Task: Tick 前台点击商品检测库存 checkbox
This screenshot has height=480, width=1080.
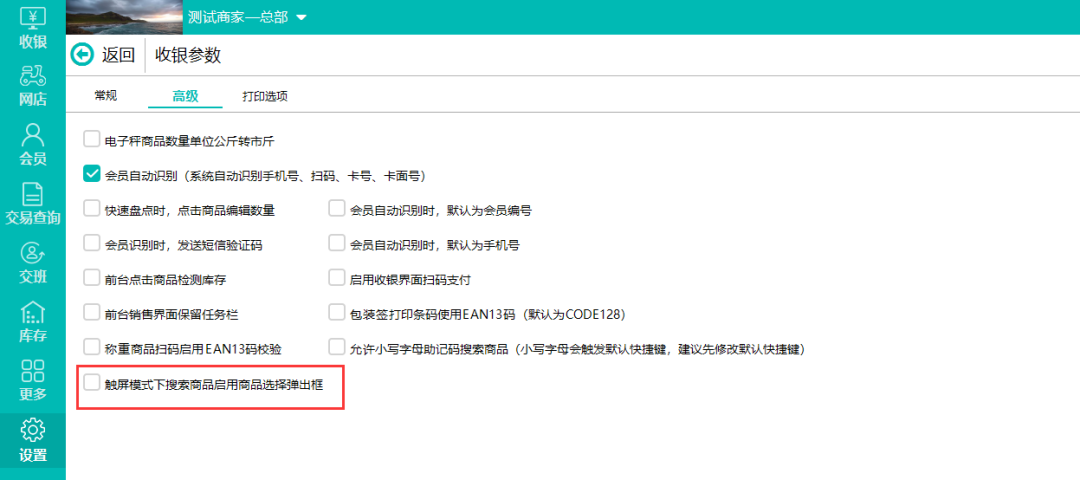Action: pos(92,279)
